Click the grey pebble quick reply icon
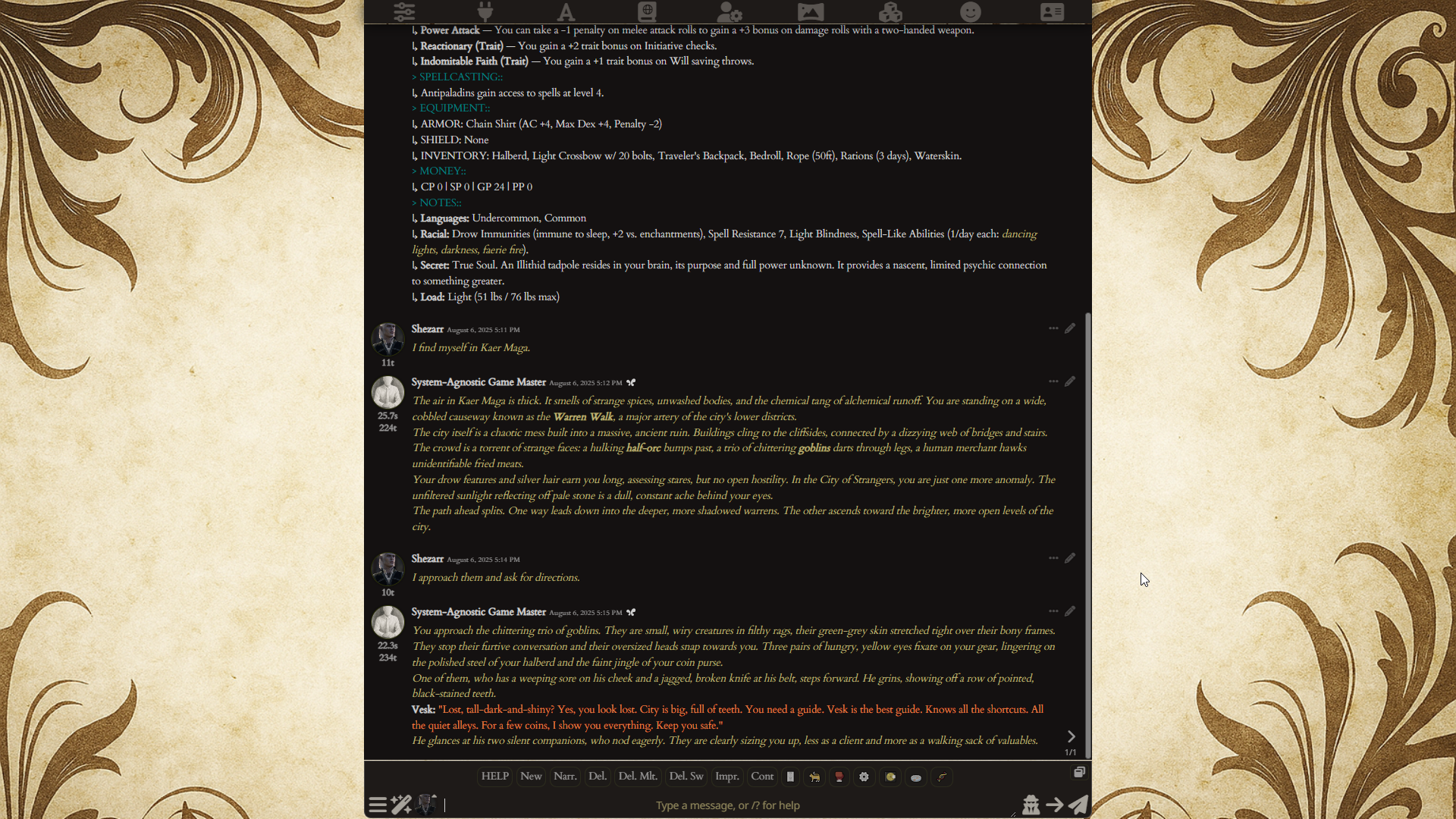The image size is (1456, 819). [x=916, y=777]
